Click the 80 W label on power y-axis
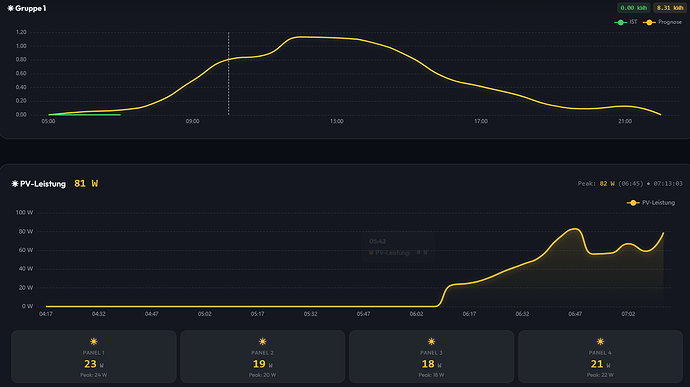The width and height of the screenshot is (690, 387). pos(26,232)
